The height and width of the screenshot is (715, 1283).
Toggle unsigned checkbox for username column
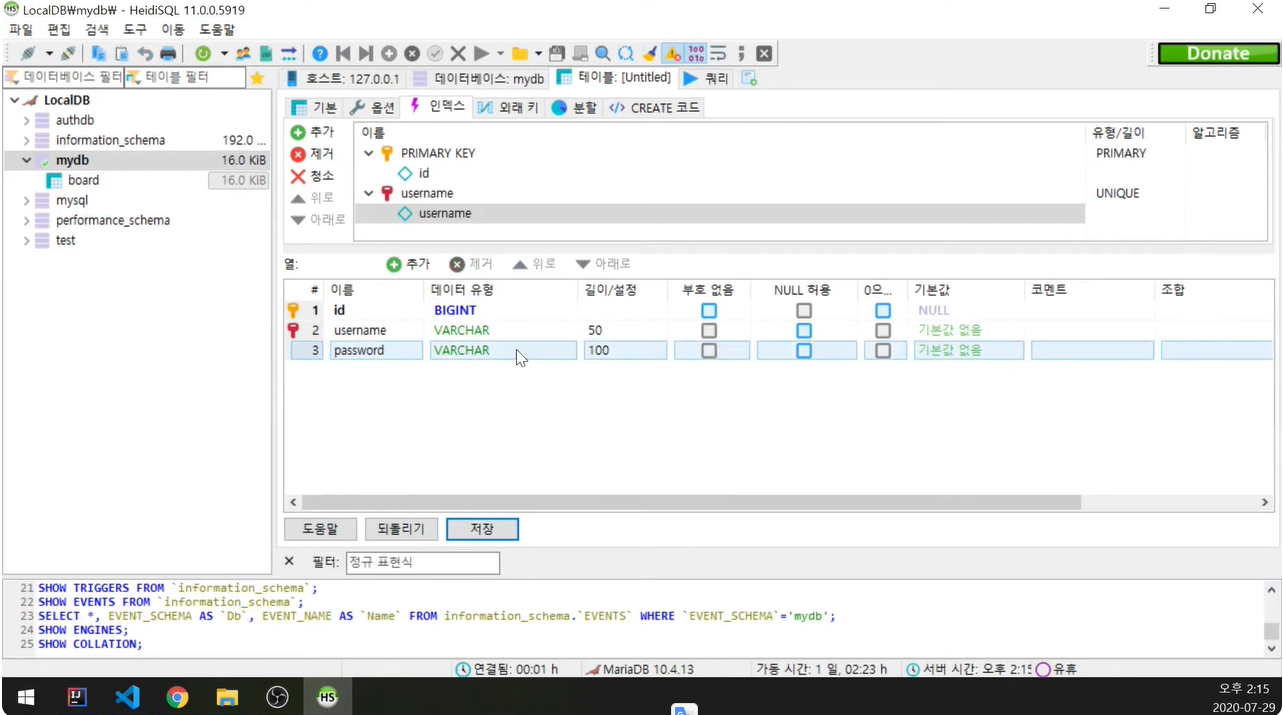pos(709,330)
